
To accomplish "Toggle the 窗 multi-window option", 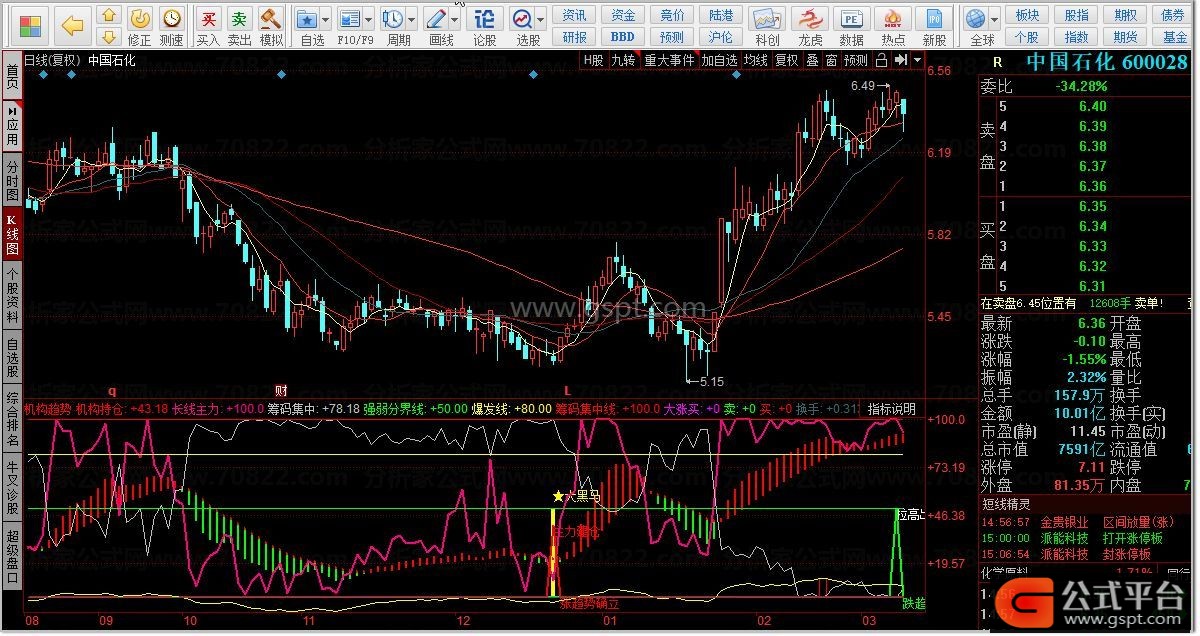I will (831, 60).
